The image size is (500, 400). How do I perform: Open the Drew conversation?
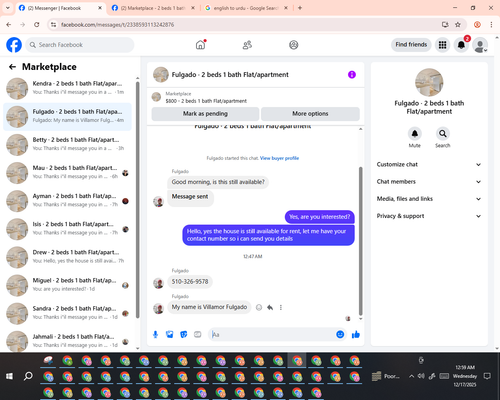tap(67, 257)
